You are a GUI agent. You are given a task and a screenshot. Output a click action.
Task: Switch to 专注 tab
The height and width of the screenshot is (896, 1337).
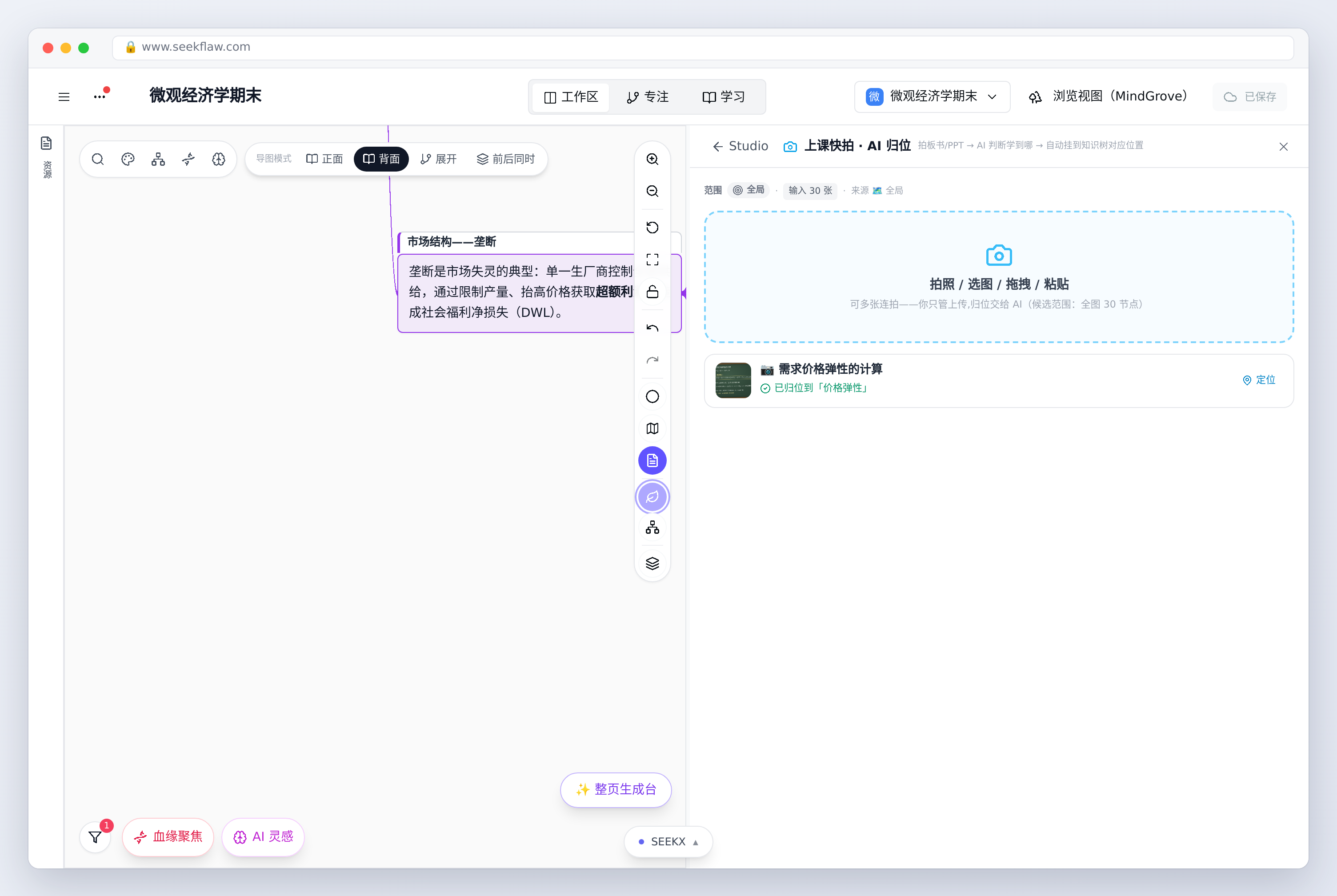[648, 97]
